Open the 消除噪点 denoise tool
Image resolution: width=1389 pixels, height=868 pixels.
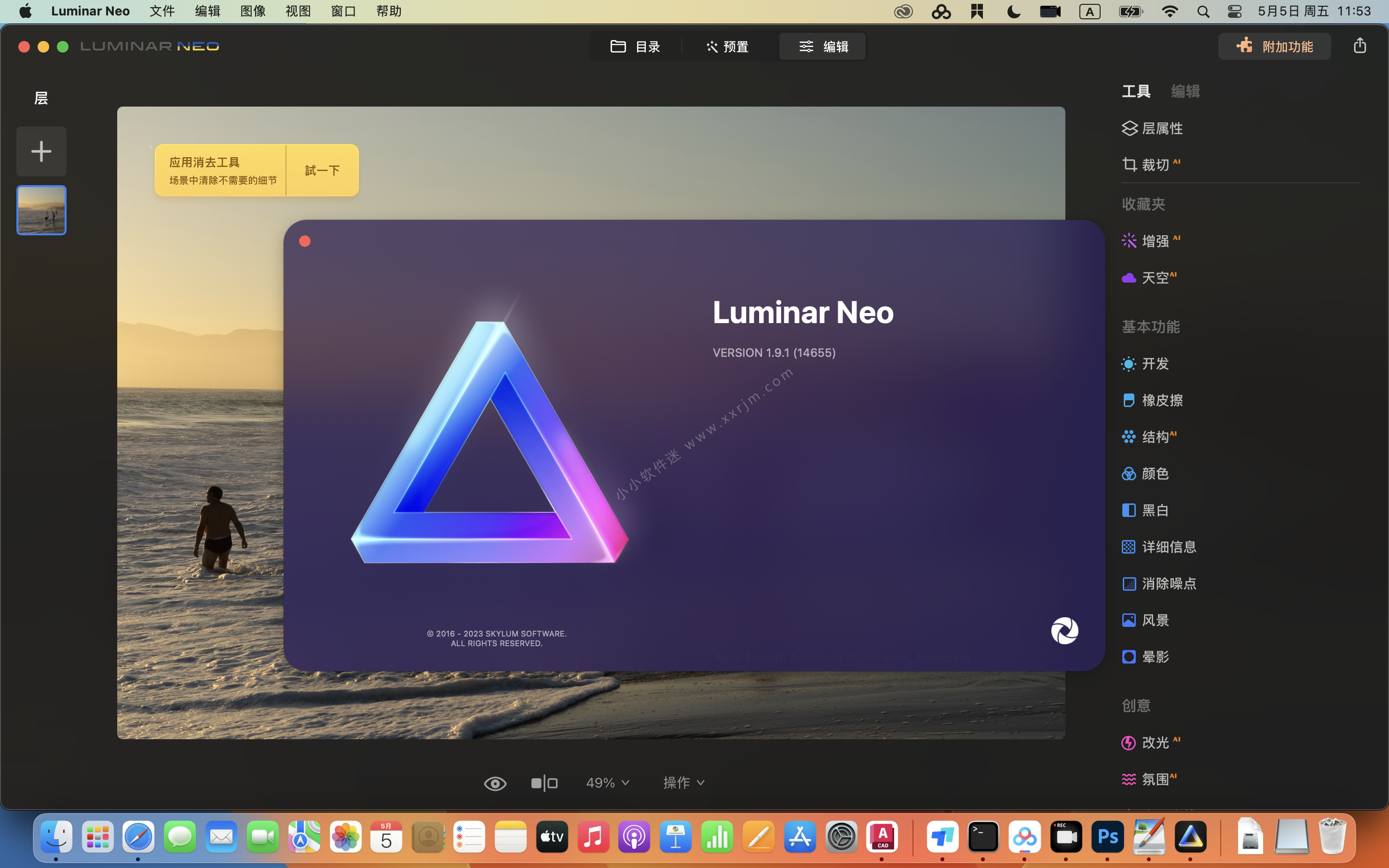(x=1159, y=583)
